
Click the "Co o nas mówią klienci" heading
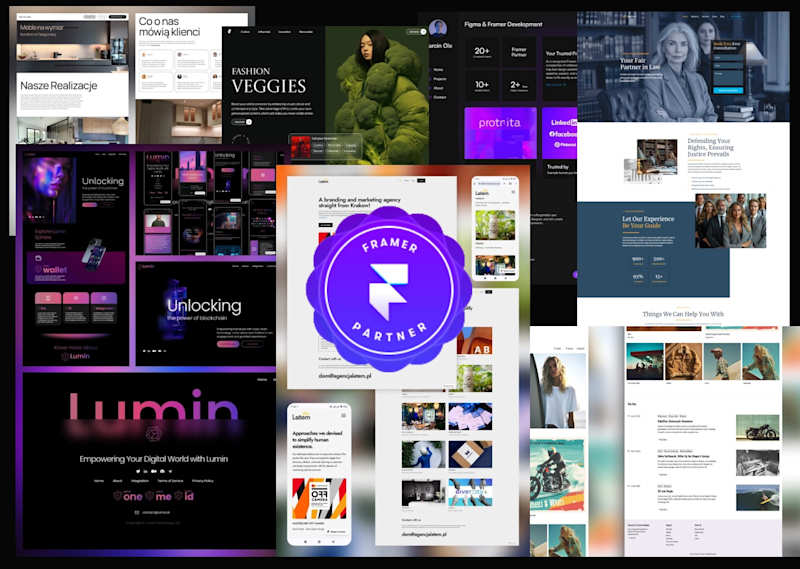169,27
